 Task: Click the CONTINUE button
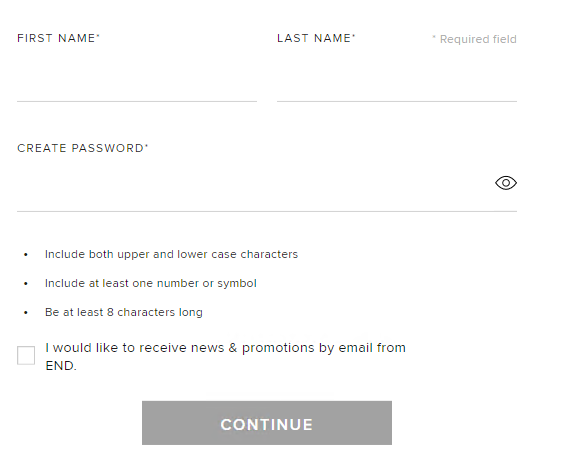click(x=267, y=423)
